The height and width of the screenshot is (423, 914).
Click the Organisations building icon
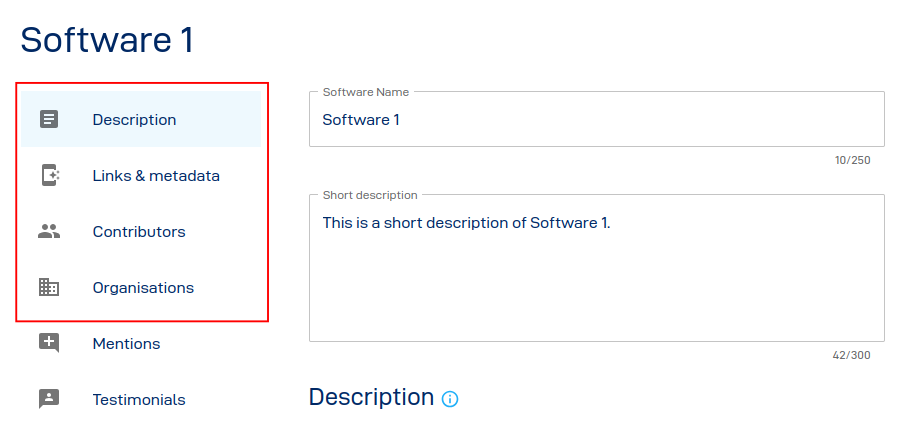pos(49,287)
